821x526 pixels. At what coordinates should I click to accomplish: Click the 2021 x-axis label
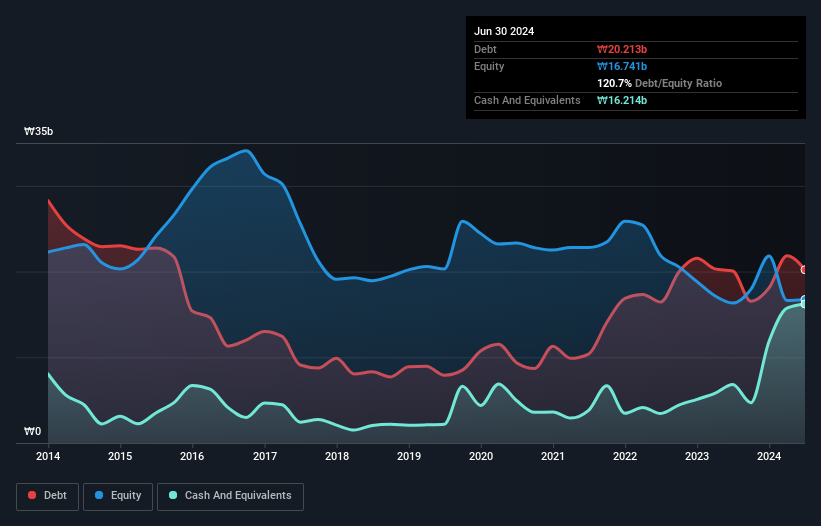point(553,456)
